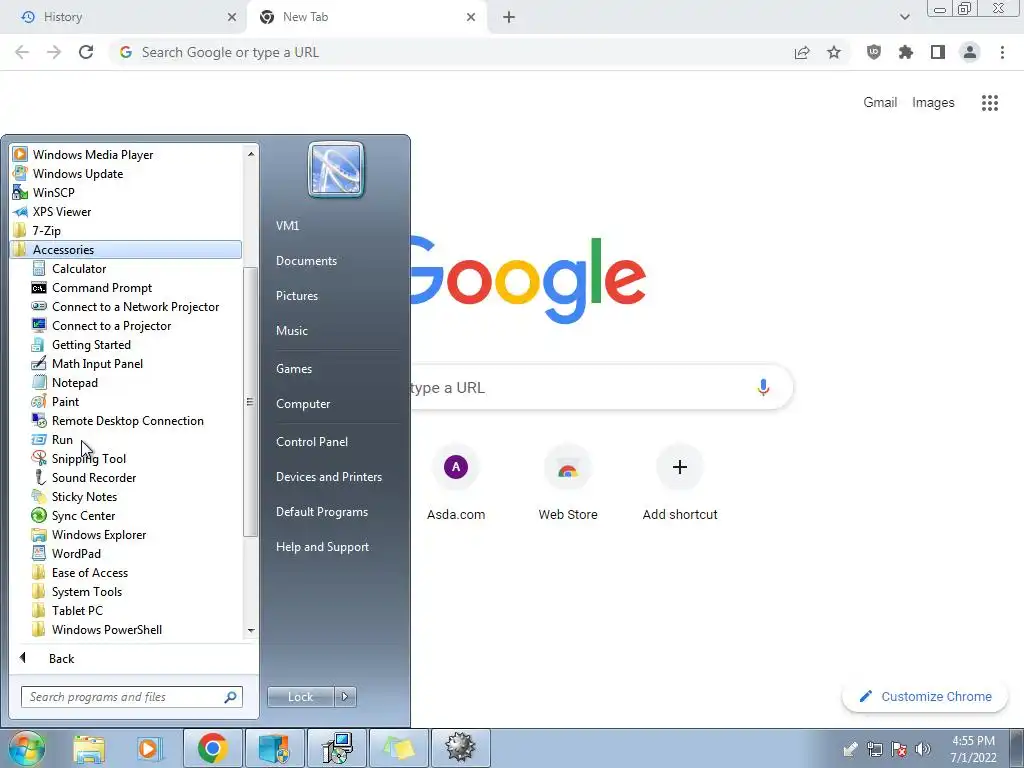This screenshot has height=768, width=1024.
Task: Launch Math Input Panel
Action: click(97, 363)
